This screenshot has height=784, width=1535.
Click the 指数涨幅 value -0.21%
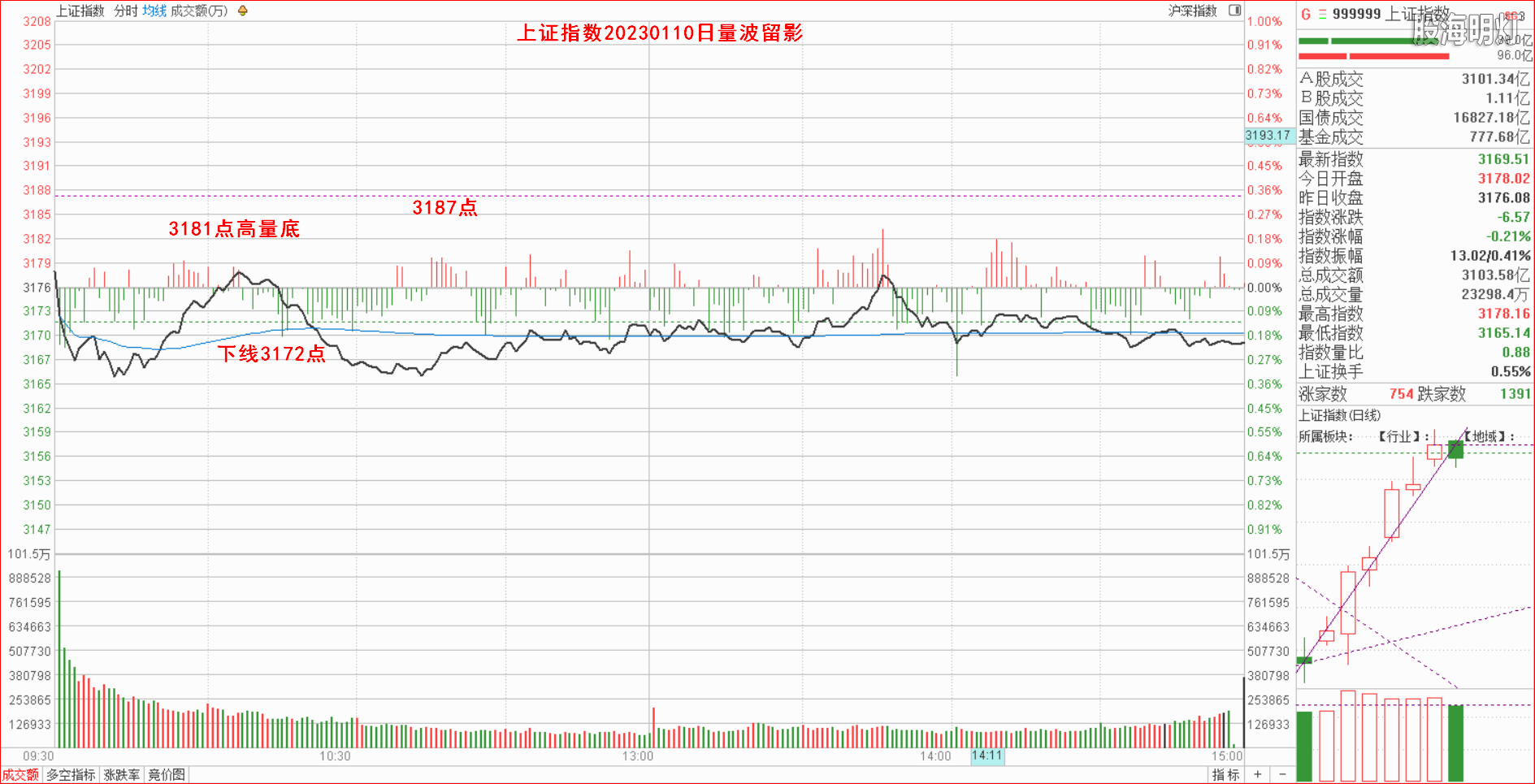1508,236
